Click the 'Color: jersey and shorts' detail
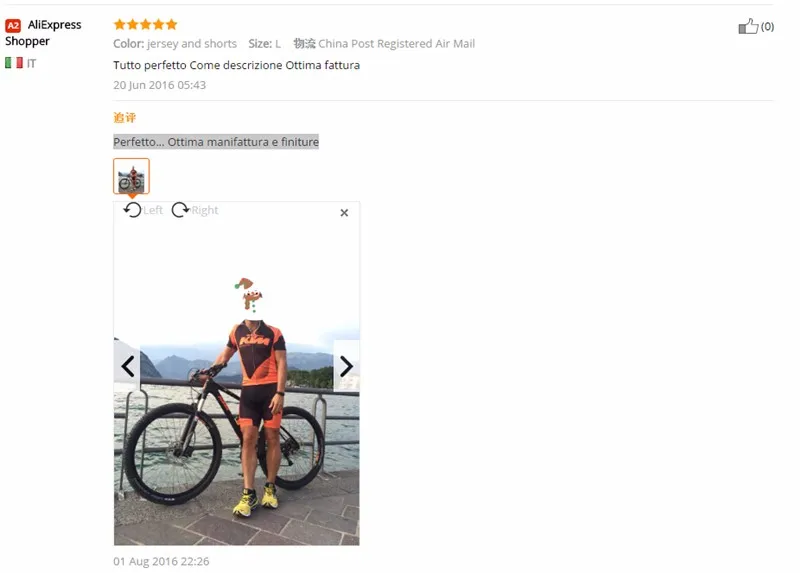This screenshot has width=800, height=573. click(175, 44)
